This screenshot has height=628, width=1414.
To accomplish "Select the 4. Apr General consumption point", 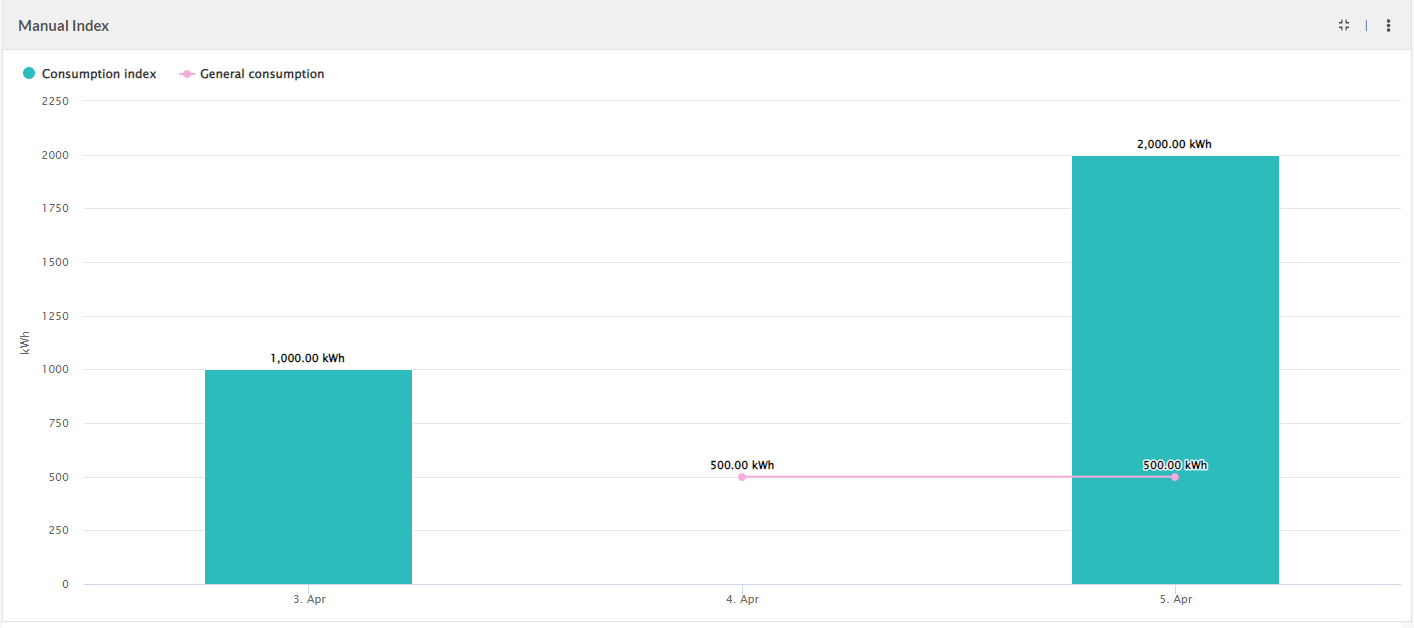I will (742, 477).
